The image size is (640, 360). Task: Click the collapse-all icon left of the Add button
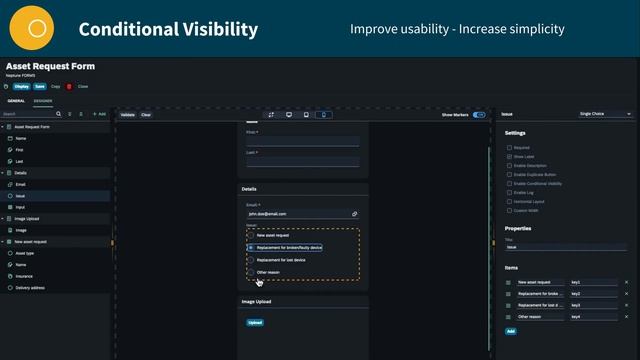[81, 114]
